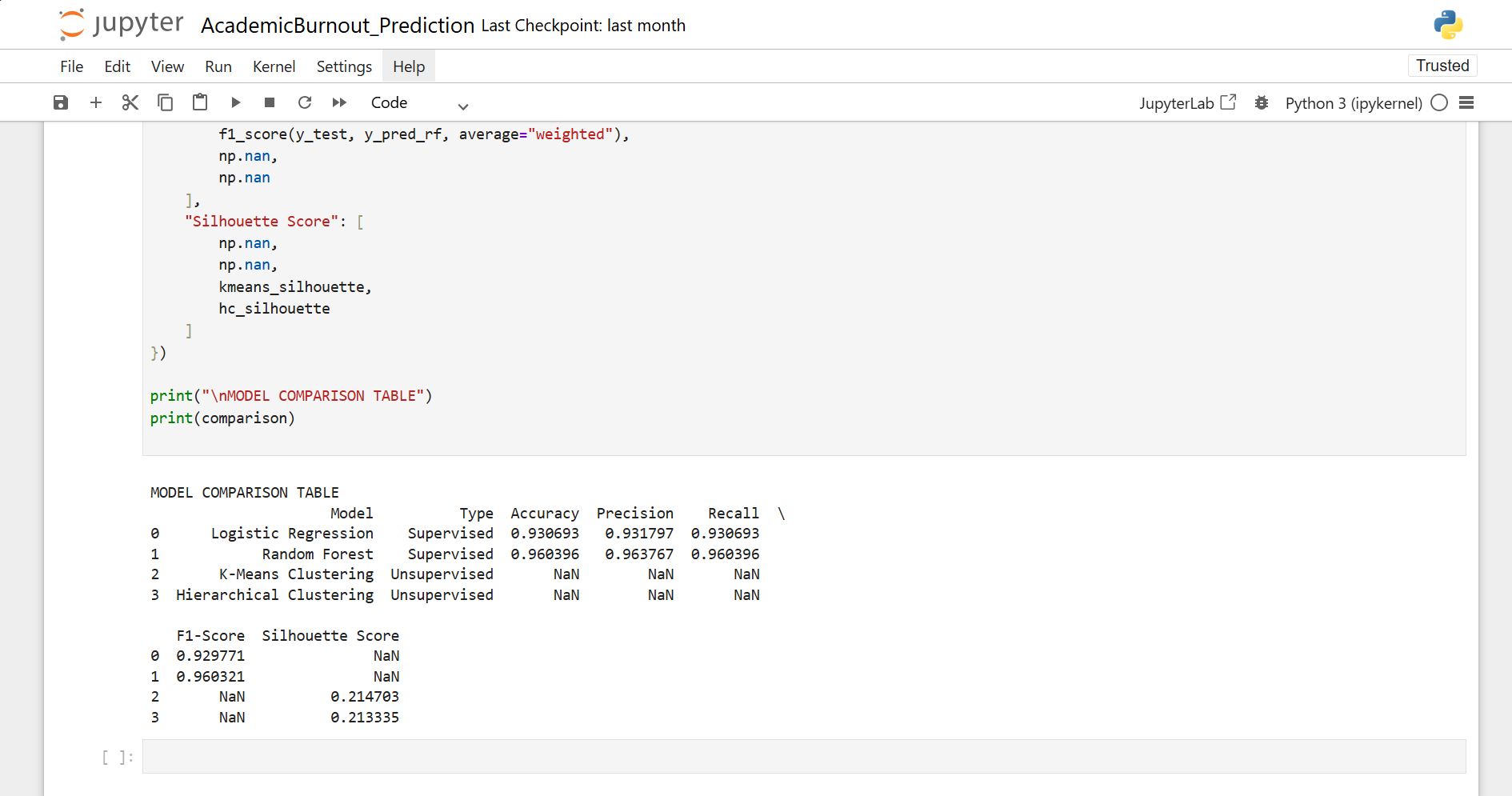Open notebook in JupyterLab link

1187,103
